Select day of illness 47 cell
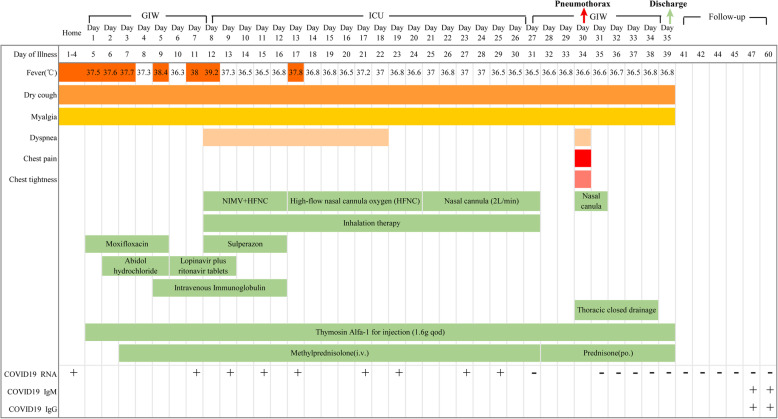 pyautogui.click(x=751, y=54)
